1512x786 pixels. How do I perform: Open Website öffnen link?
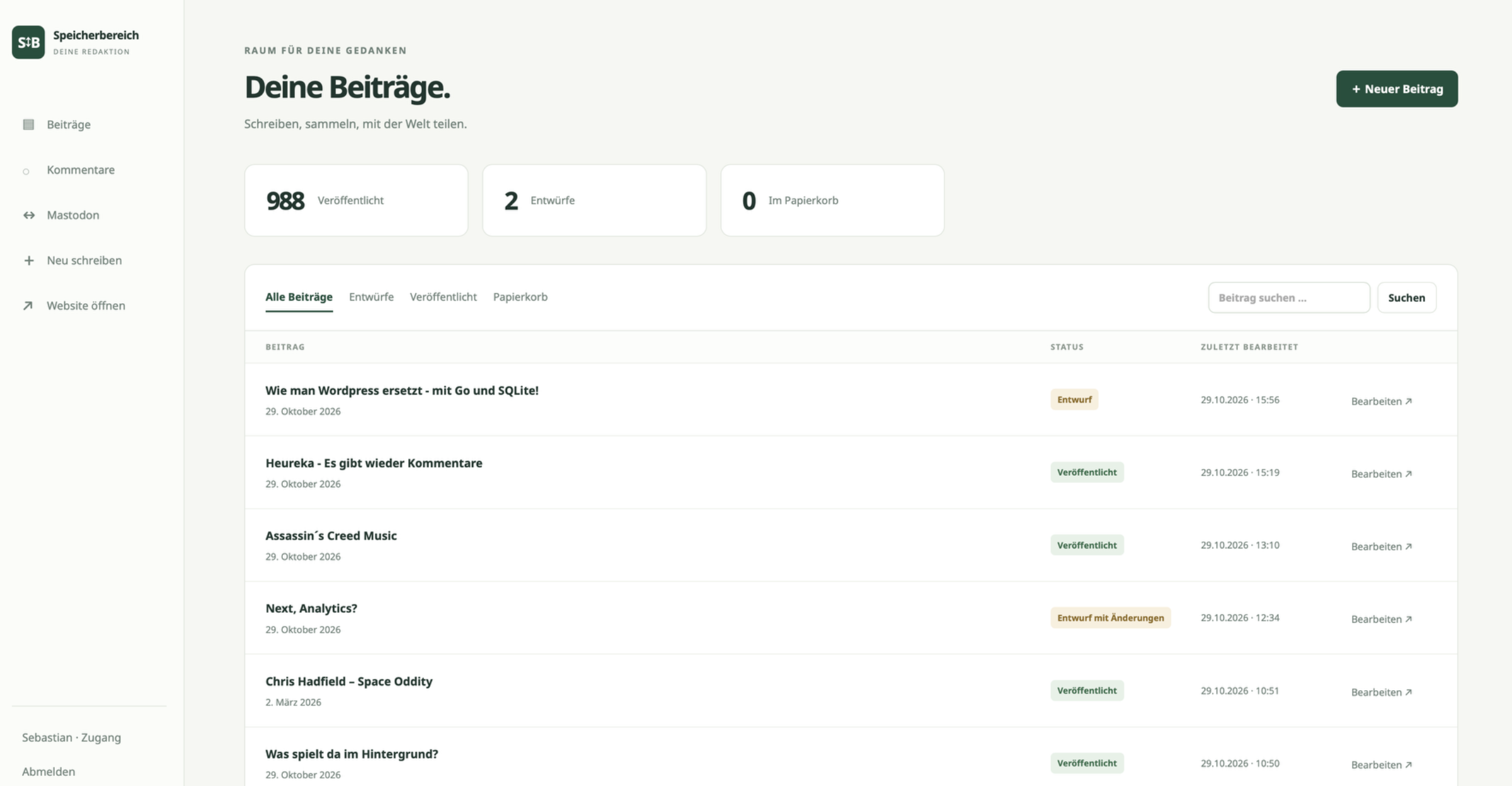(86, 306)
